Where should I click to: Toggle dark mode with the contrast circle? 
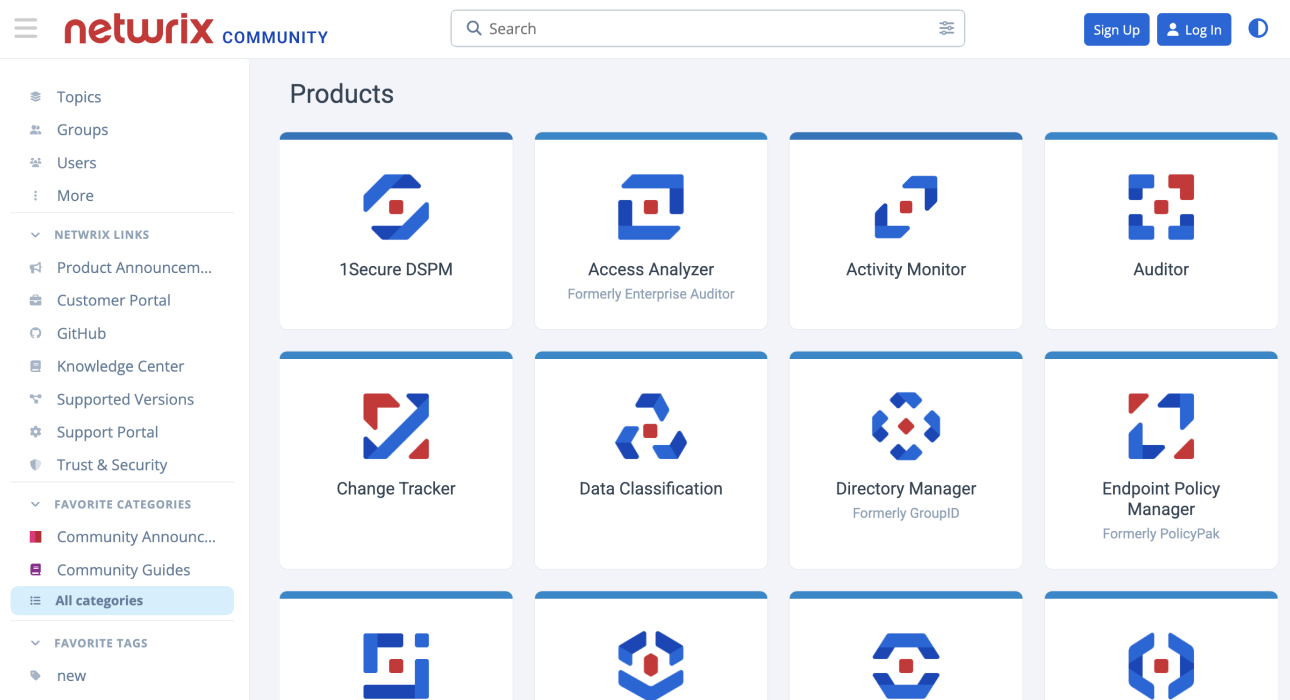[1258, 28]
